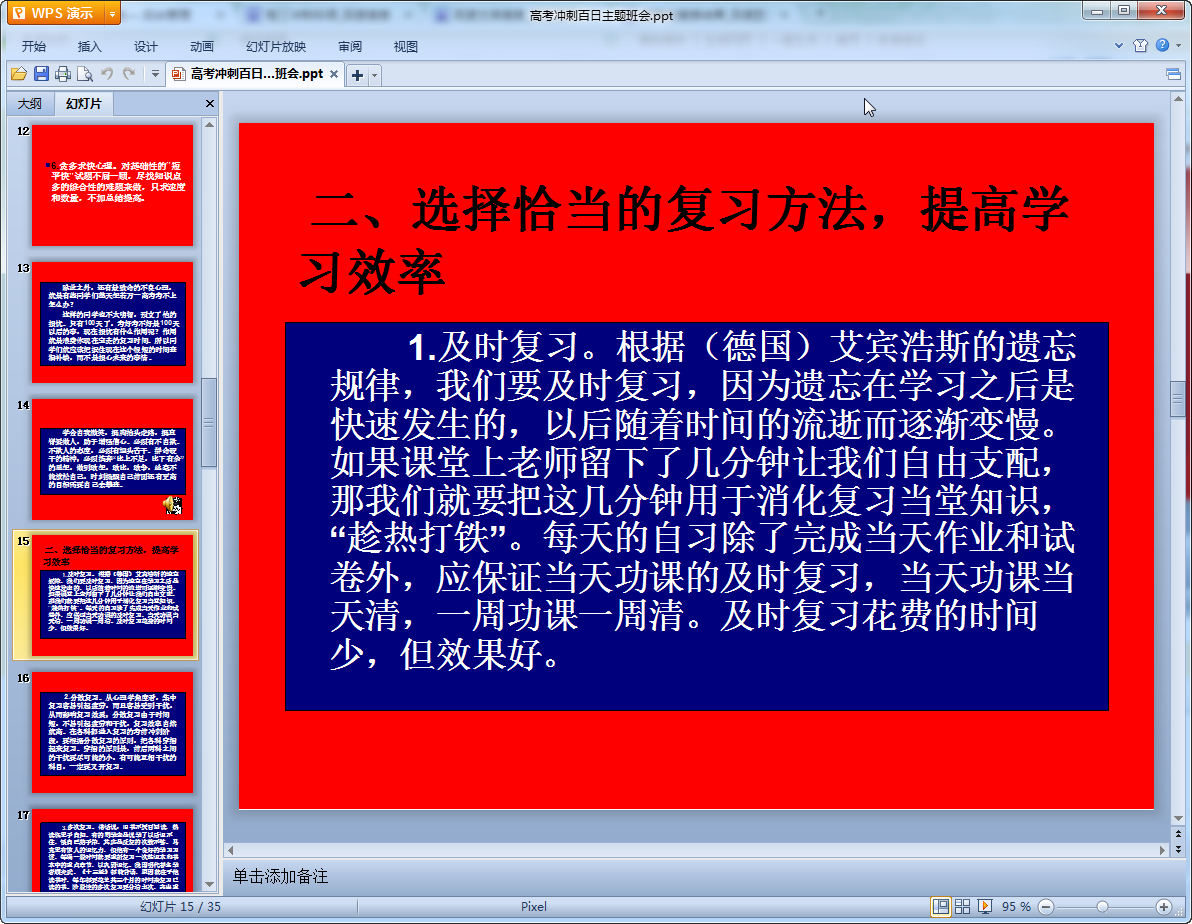1192x924 pixels.
Task: Click main vertical scrollbar up arrow
Action: click(x=1178, y=99)
